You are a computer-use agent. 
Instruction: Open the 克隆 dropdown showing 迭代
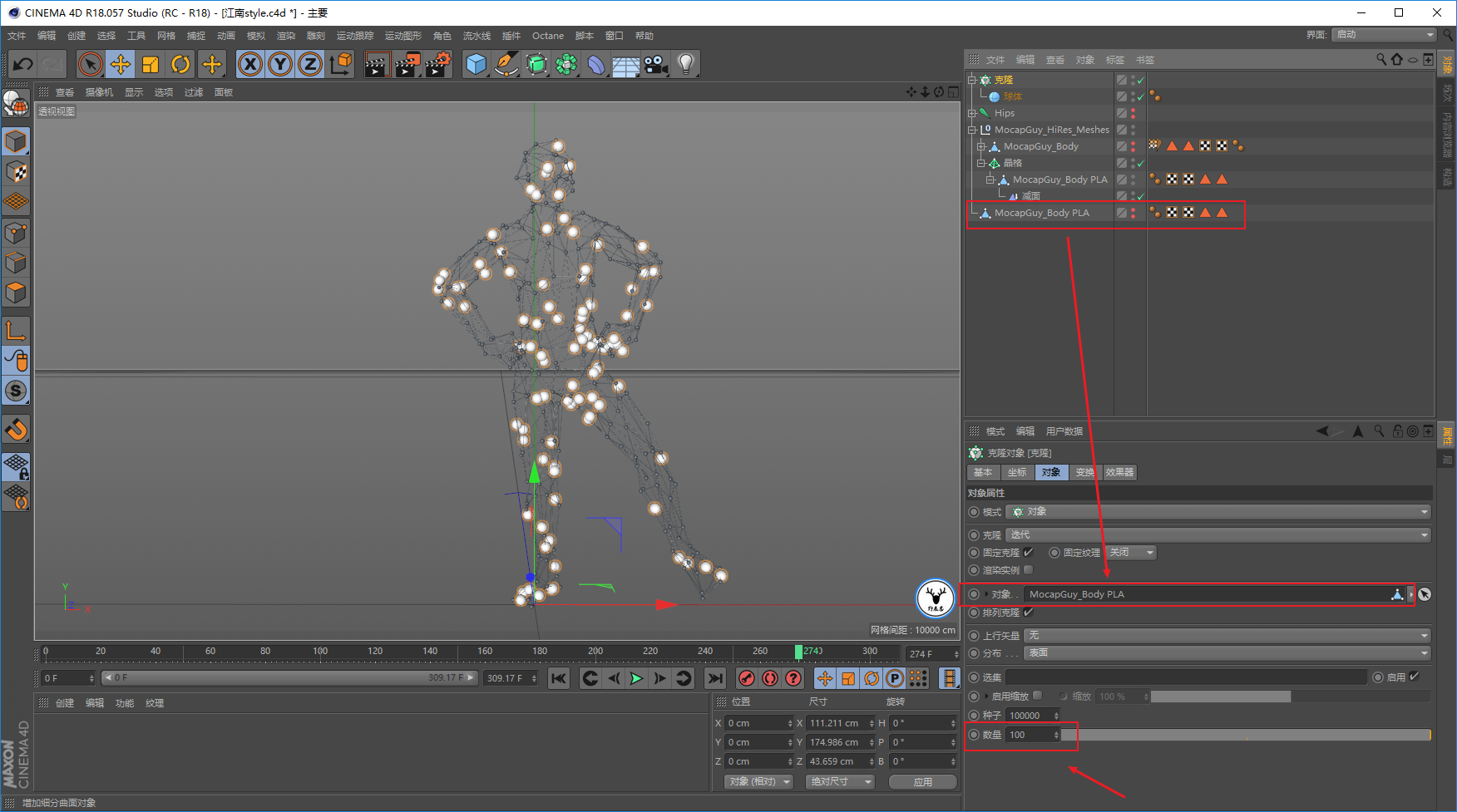tap(1218, 534)
